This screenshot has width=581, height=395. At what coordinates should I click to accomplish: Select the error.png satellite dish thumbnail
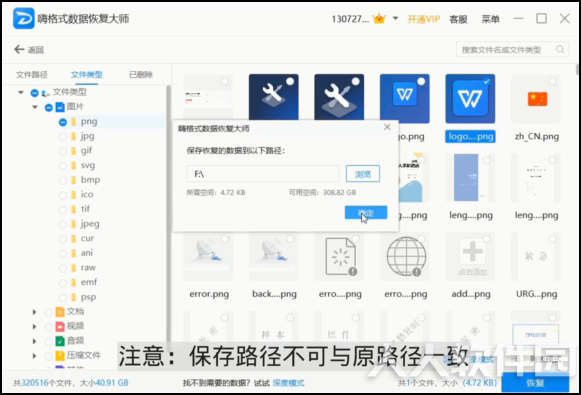coord(208,256)
